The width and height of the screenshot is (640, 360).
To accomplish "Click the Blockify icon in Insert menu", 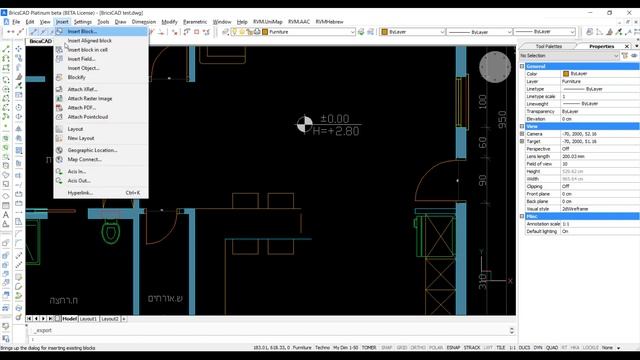I will pyautogui.click(x=59, y=77).
